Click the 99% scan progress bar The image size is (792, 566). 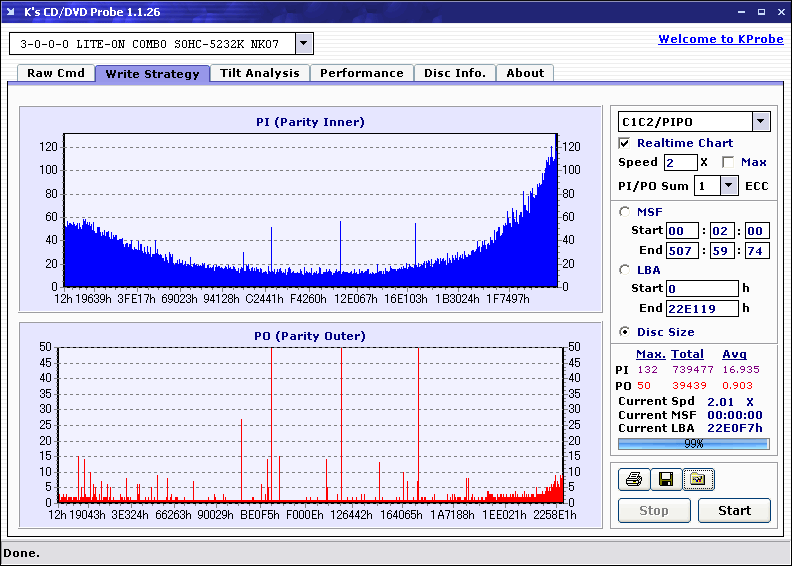[x=693, y=443]
